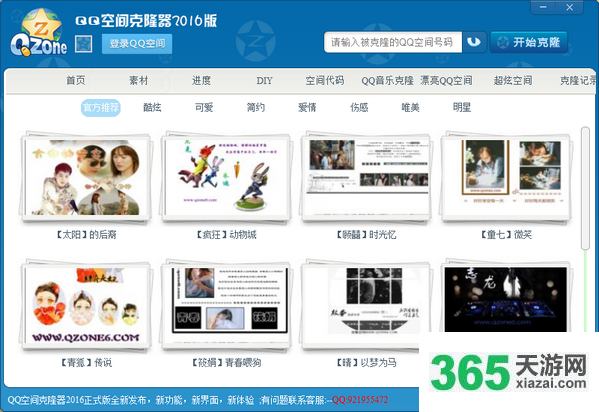The width and height of the screenshot is (599, 412).
Task: Open the 【太阳】的后裔 template thumbnail
Action: point(86,178)
